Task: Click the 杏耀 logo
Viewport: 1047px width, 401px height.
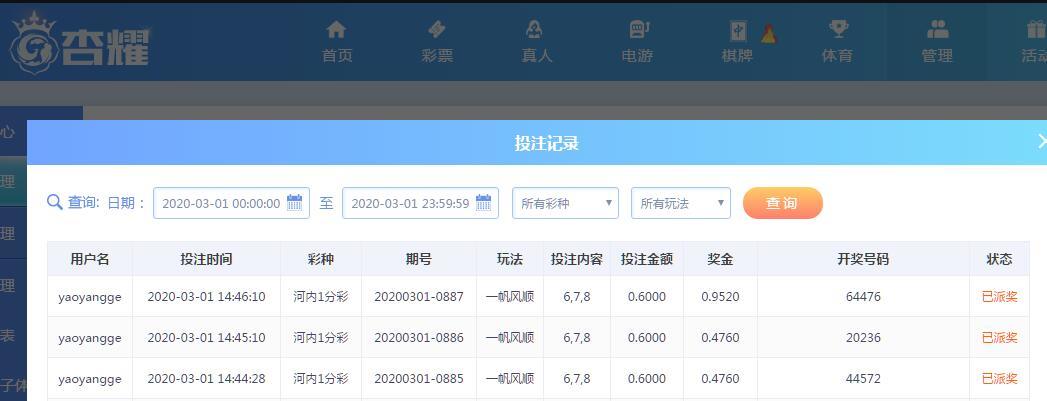Action: click(x=79, y=44)
